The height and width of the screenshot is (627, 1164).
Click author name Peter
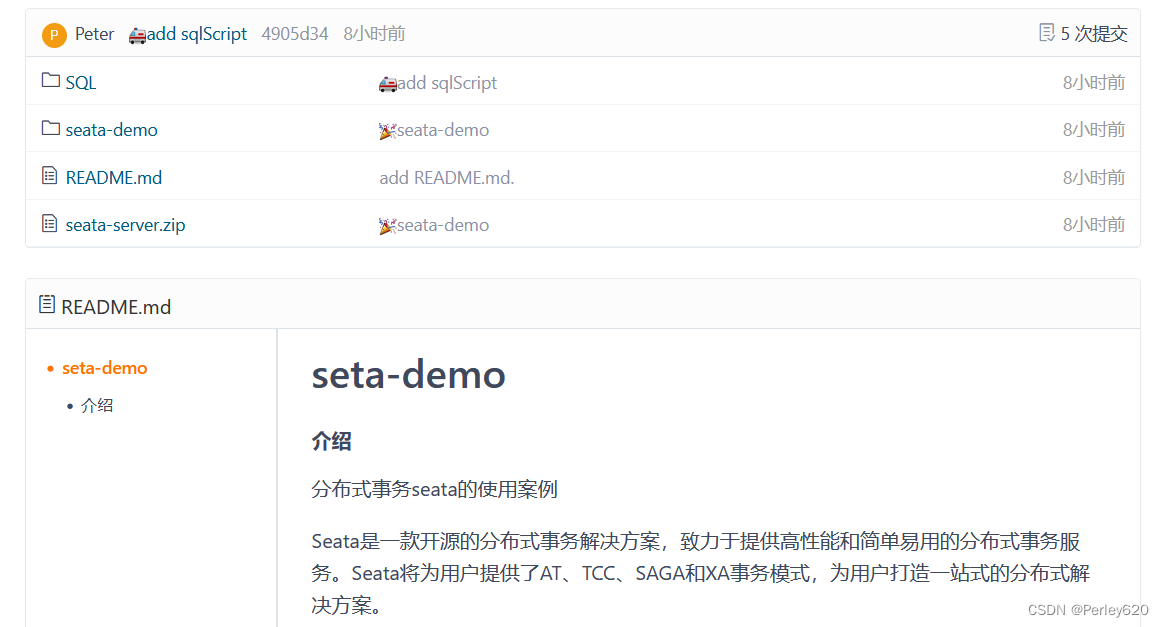pos(93,33)
